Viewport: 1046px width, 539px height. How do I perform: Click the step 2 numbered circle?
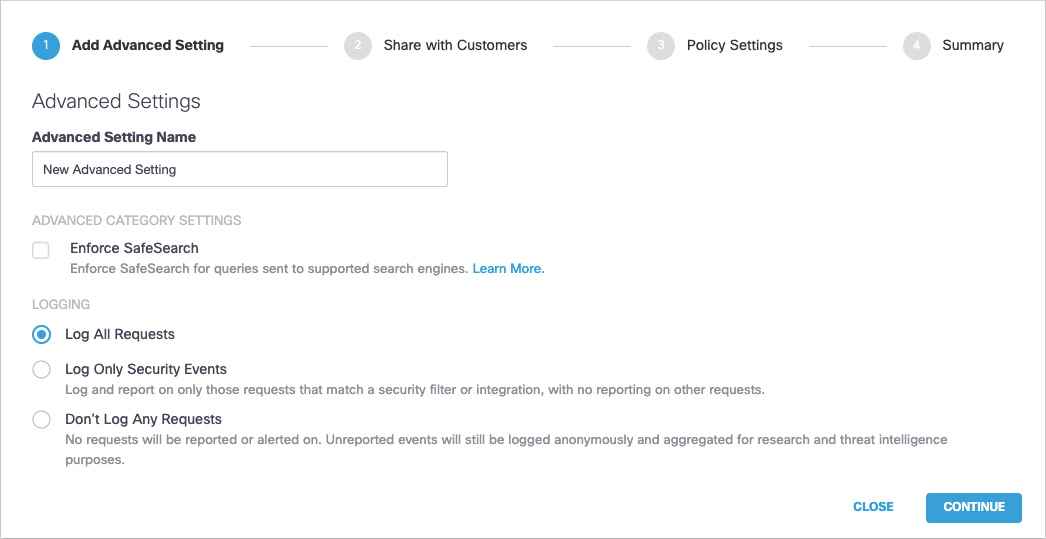(357, 46)
